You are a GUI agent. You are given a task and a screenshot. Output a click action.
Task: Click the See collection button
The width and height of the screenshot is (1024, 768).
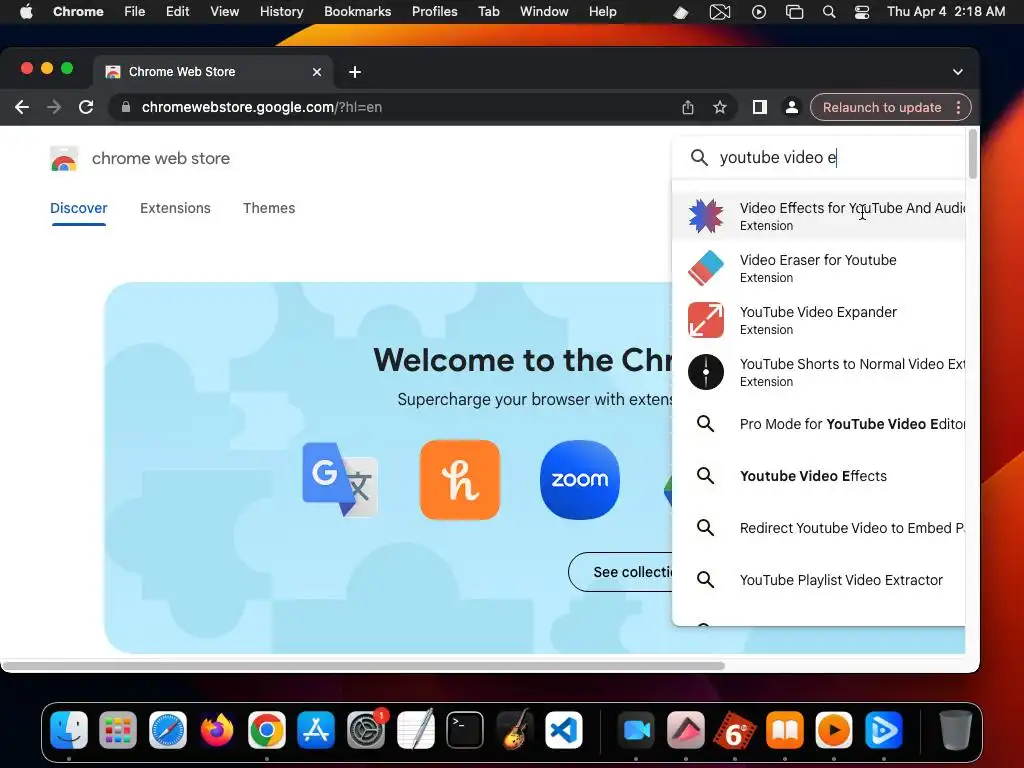[620, 572]
